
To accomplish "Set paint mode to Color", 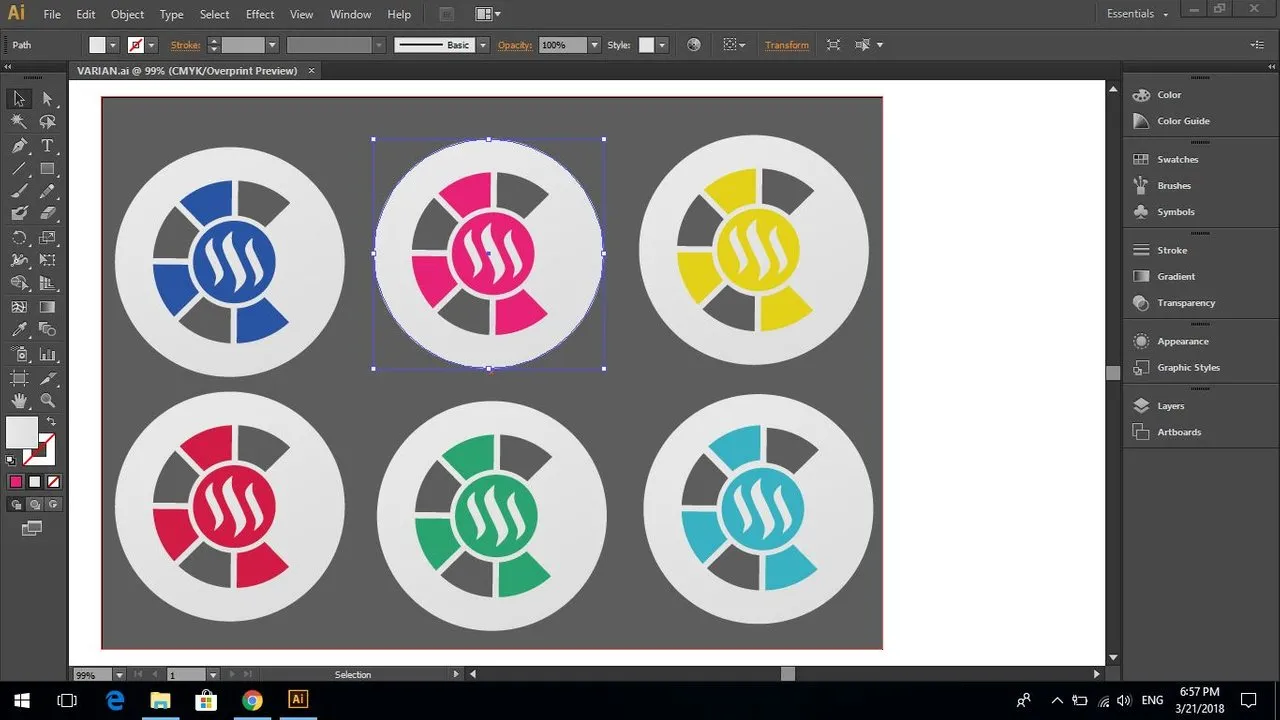I will [16, 481].
